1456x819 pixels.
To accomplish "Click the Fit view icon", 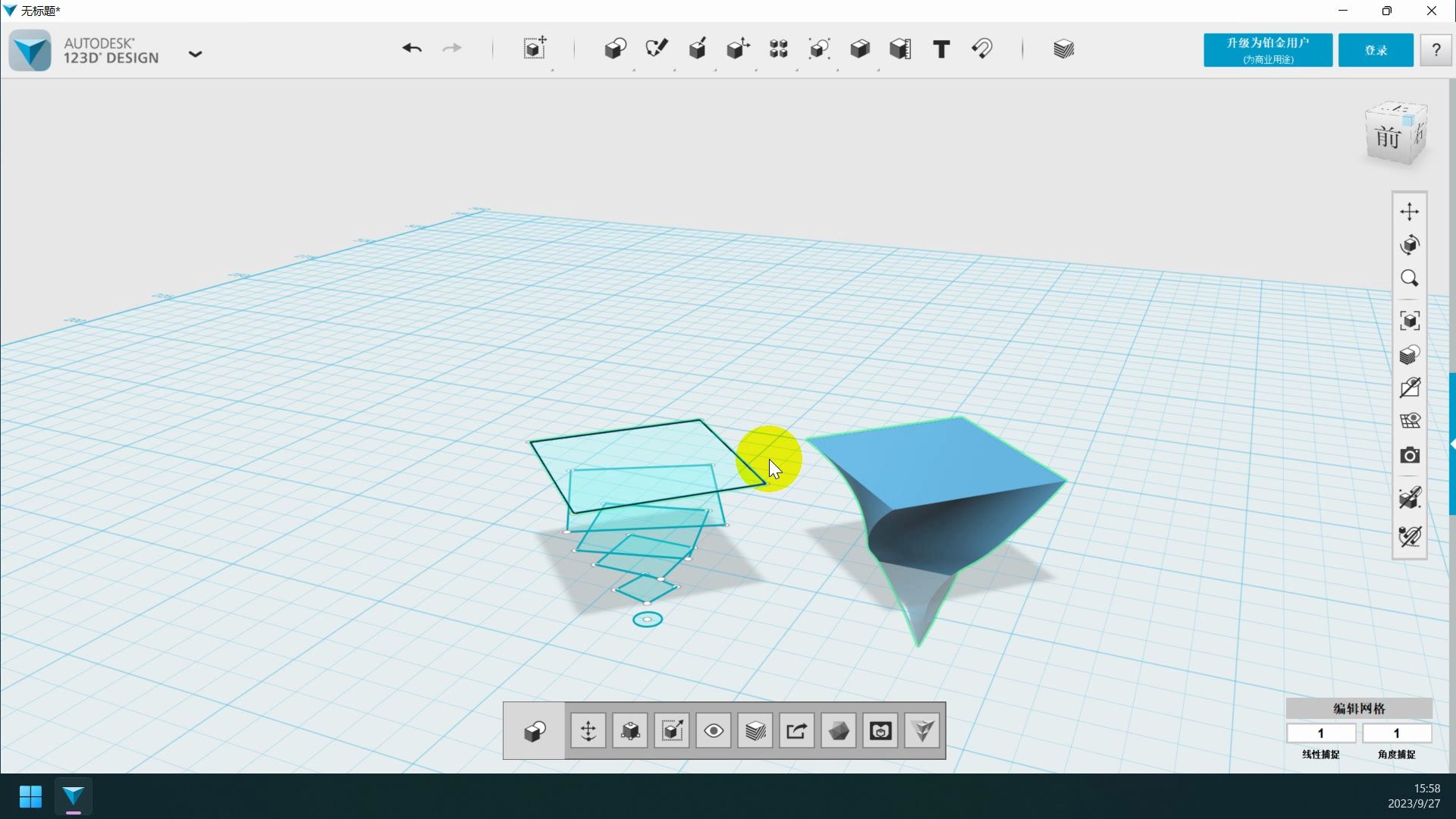I will coord(1410,321).
